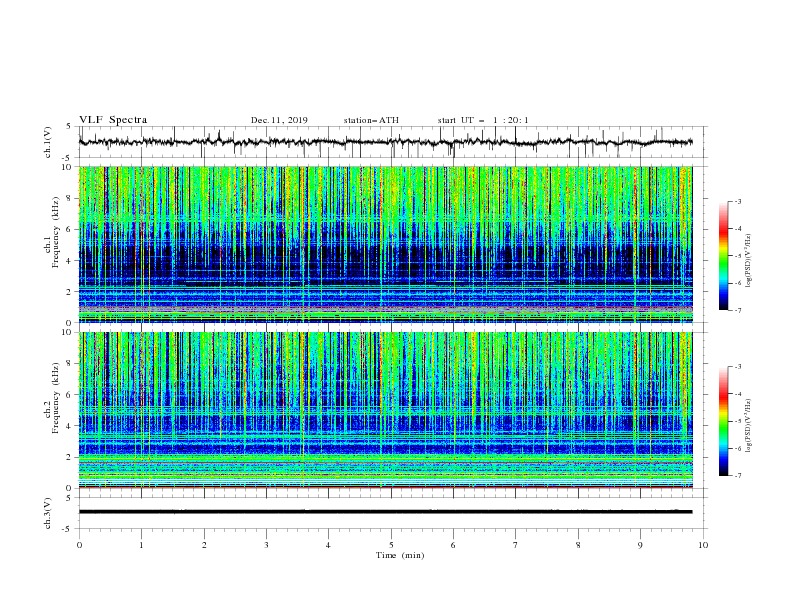Click the time axis tick label '5'
This screenshot has width=792, height=612.
[391, 545]
